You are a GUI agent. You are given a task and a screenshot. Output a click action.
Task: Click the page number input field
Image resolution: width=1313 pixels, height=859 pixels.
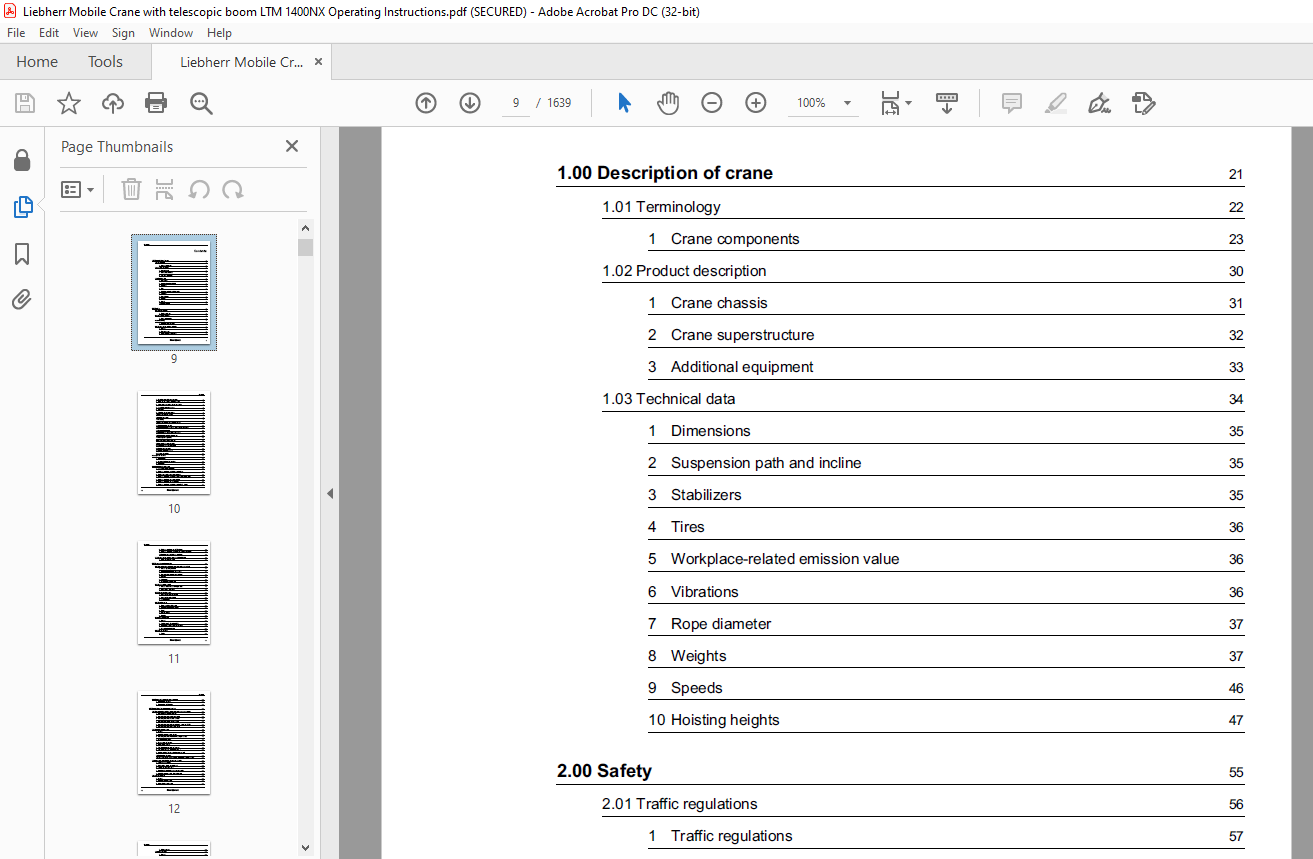tap(515, 103)
